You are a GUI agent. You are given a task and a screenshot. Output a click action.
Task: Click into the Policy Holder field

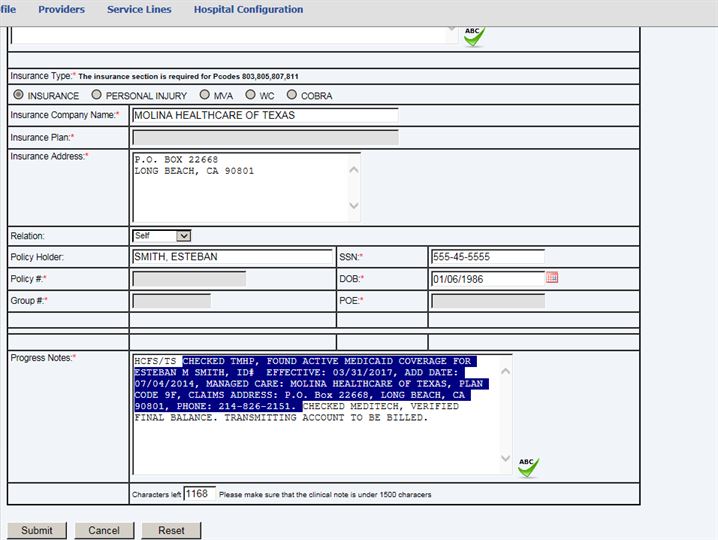coord(232,257)
